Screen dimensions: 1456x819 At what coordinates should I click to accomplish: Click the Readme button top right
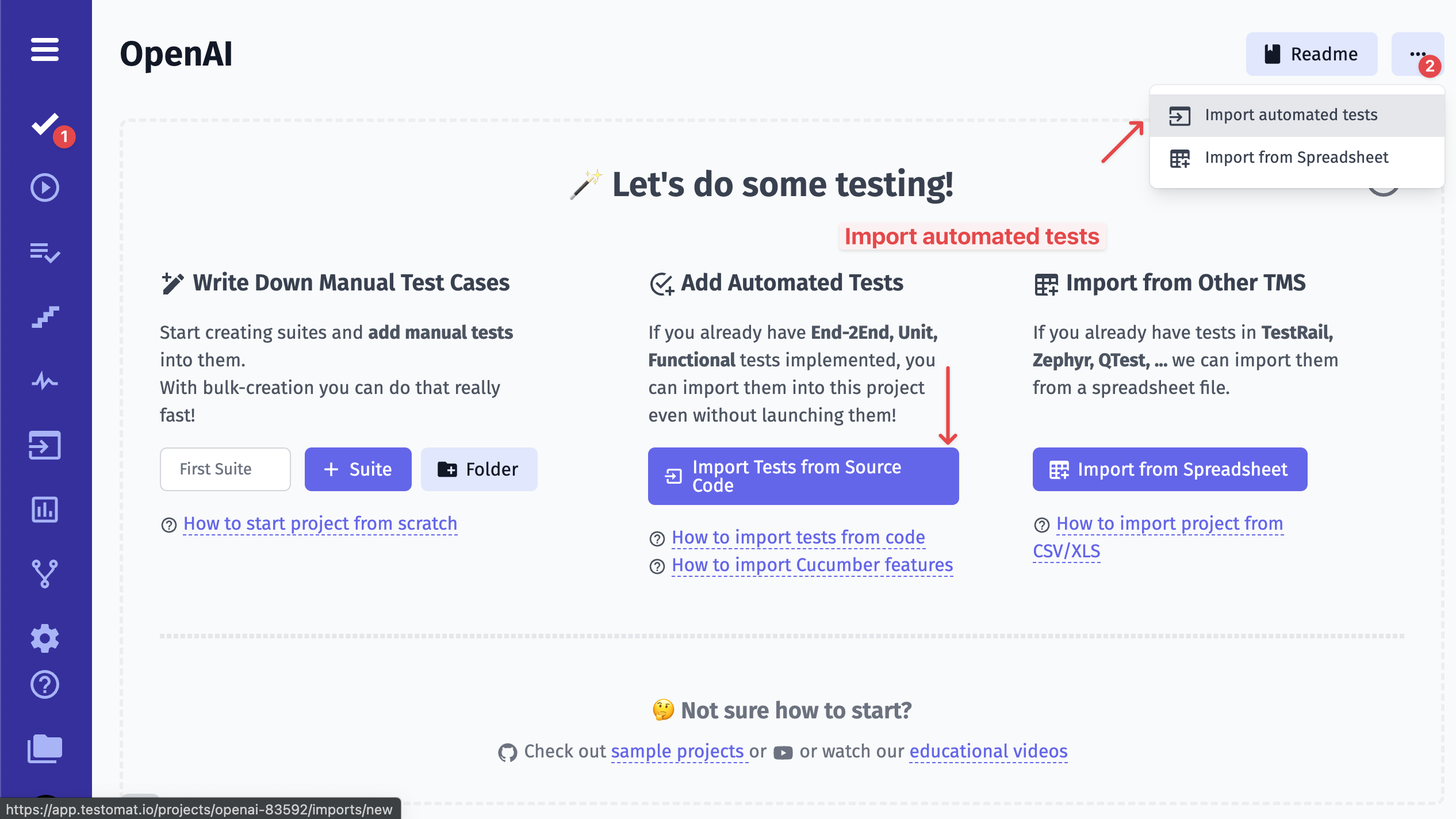tap(1310, 54)
